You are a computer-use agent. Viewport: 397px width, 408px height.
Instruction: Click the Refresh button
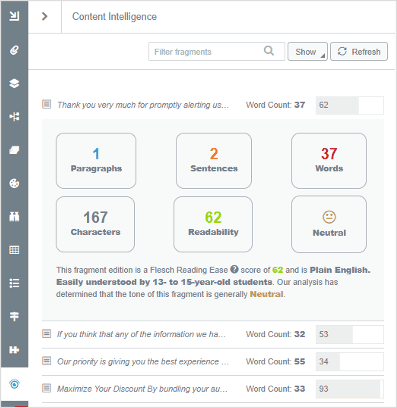tap(359, 52)
